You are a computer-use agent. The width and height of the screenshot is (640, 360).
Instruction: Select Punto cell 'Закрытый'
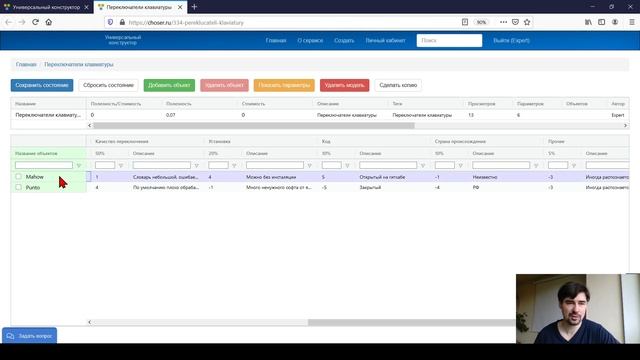pos(370,187)
